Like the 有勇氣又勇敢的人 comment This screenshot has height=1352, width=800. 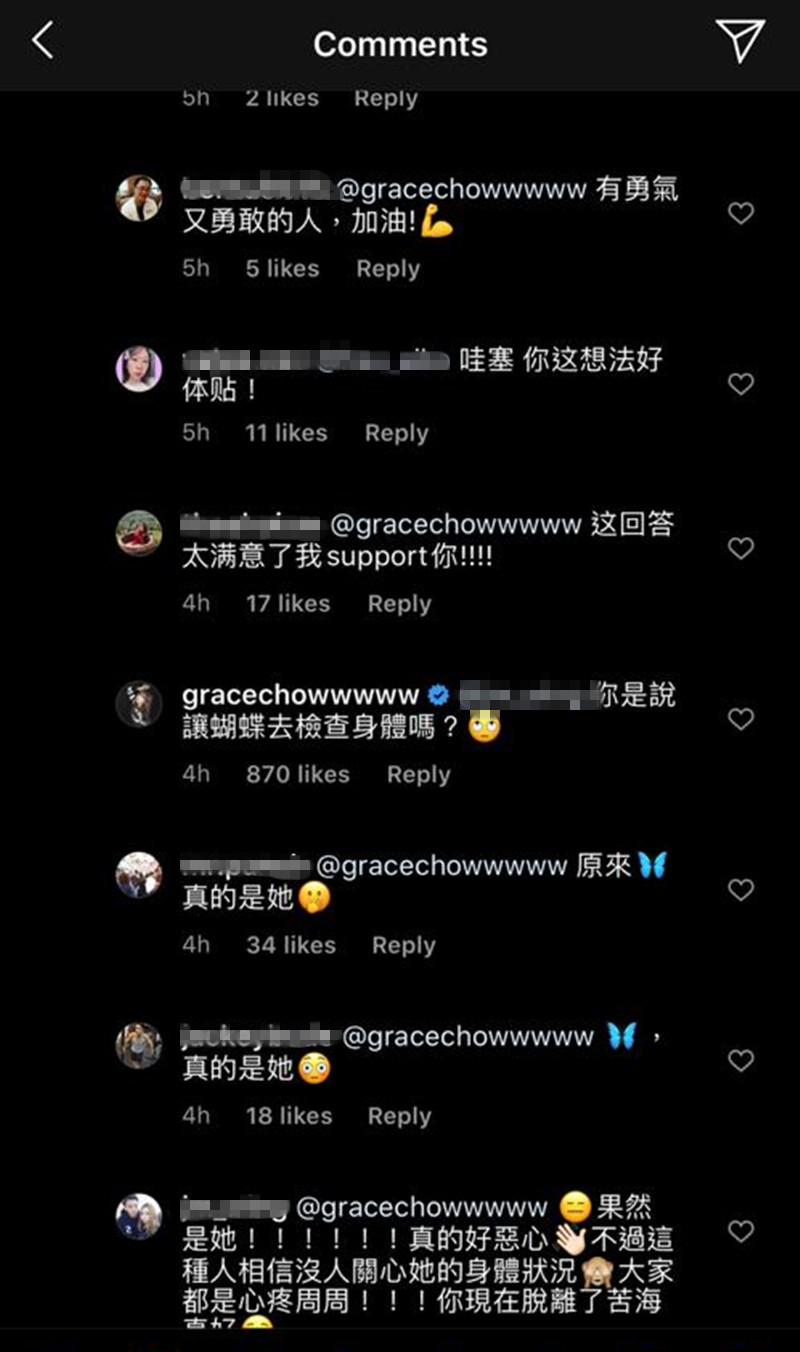tap(740, 212)
